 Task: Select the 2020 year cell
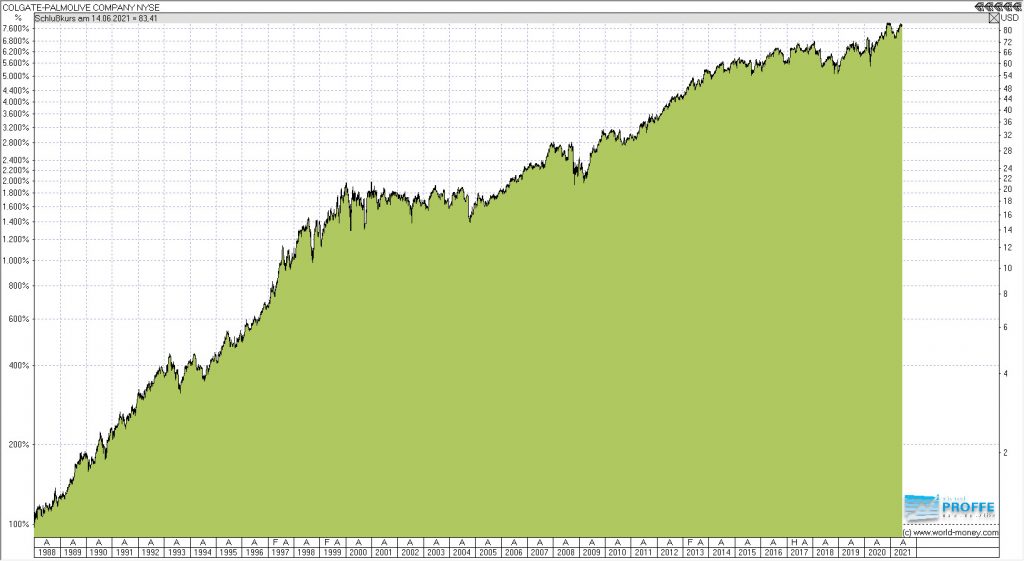pos(877,552)
